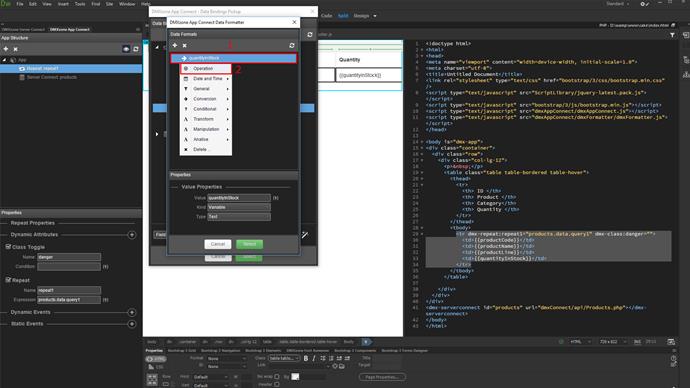This screenshot has height=388, width=690.
Task: Refresh the Data Formats list
Action: click(x=292, y=45)
